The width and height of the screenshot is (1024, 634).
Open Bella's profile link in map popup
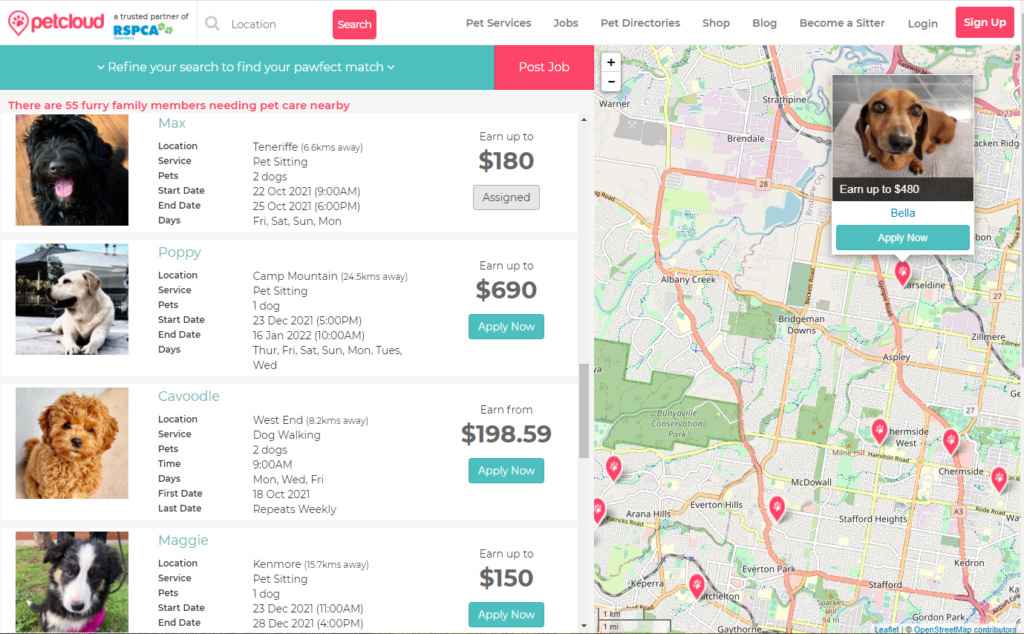[902, 213]
